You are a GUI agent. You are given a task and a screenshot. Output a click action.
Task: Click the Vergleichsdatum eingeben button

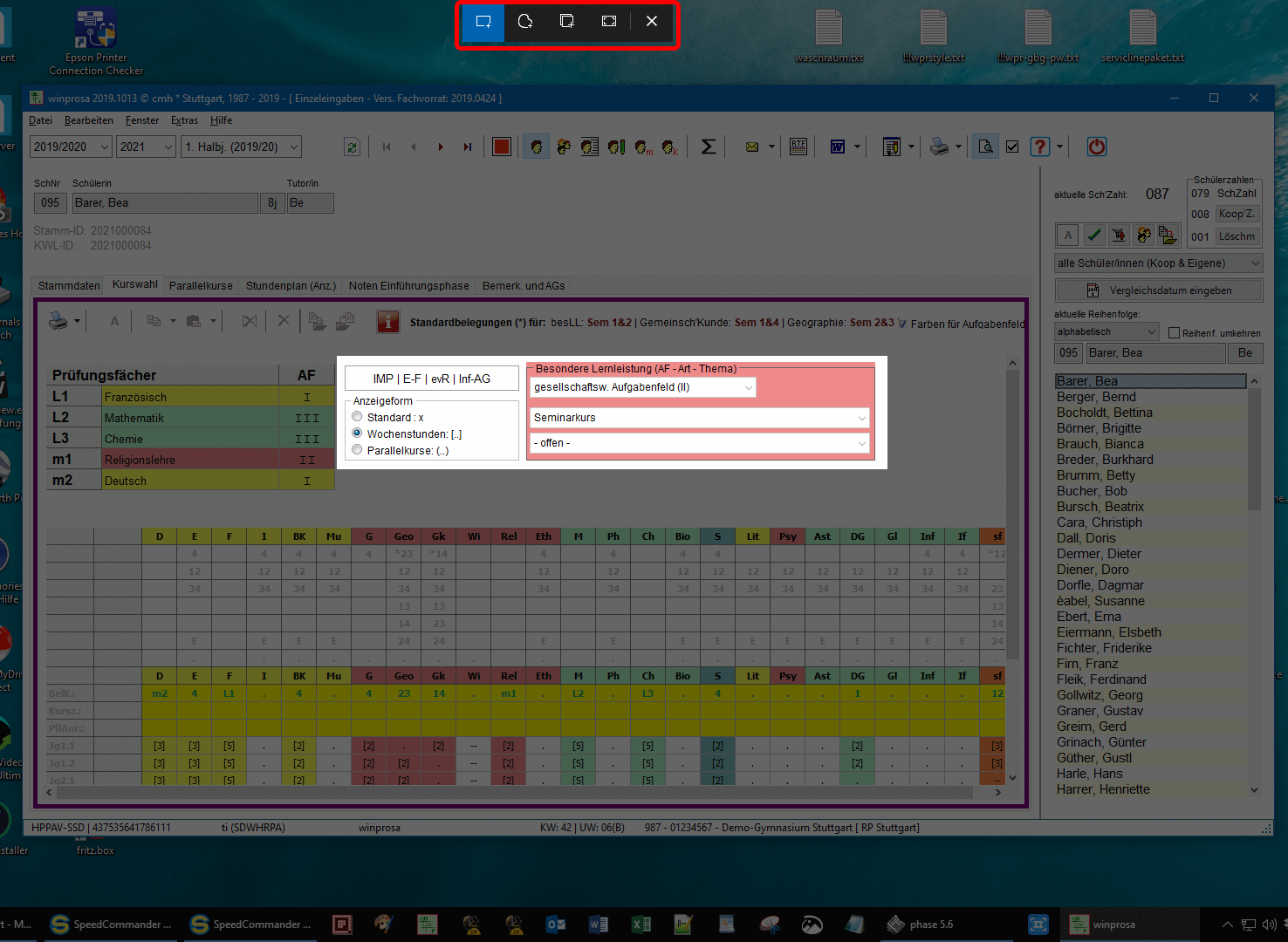click(x=1159, y=290)
